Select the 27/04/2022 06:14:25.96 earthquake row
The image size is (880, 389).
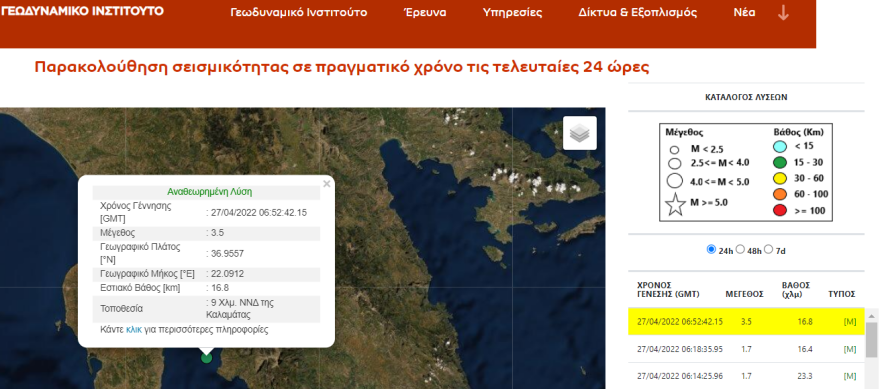(746, 376)
